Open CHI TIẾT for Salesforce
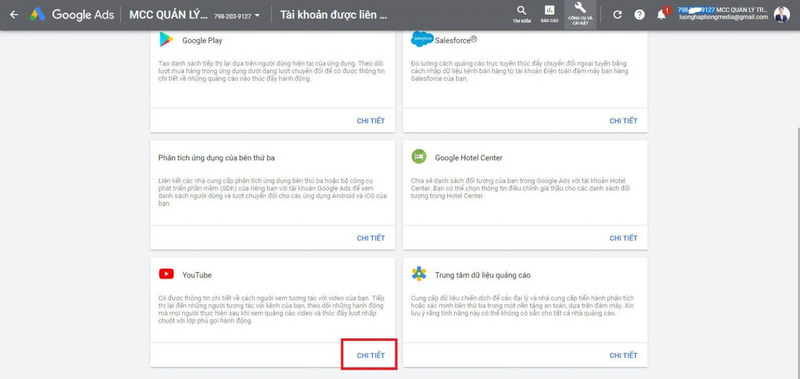Screen dimensions: 800x379 point(623,121)
